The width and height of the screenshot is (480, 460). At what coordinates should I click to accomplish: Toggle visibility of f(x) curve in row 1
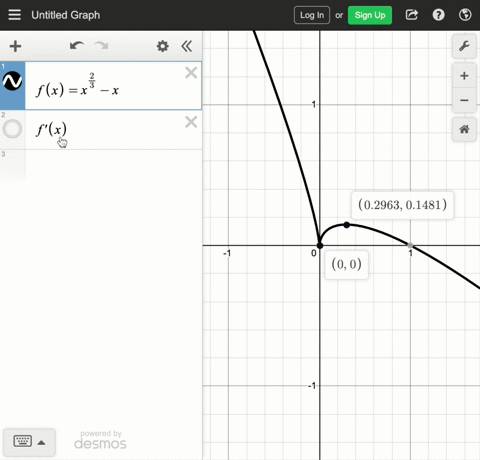12,81
